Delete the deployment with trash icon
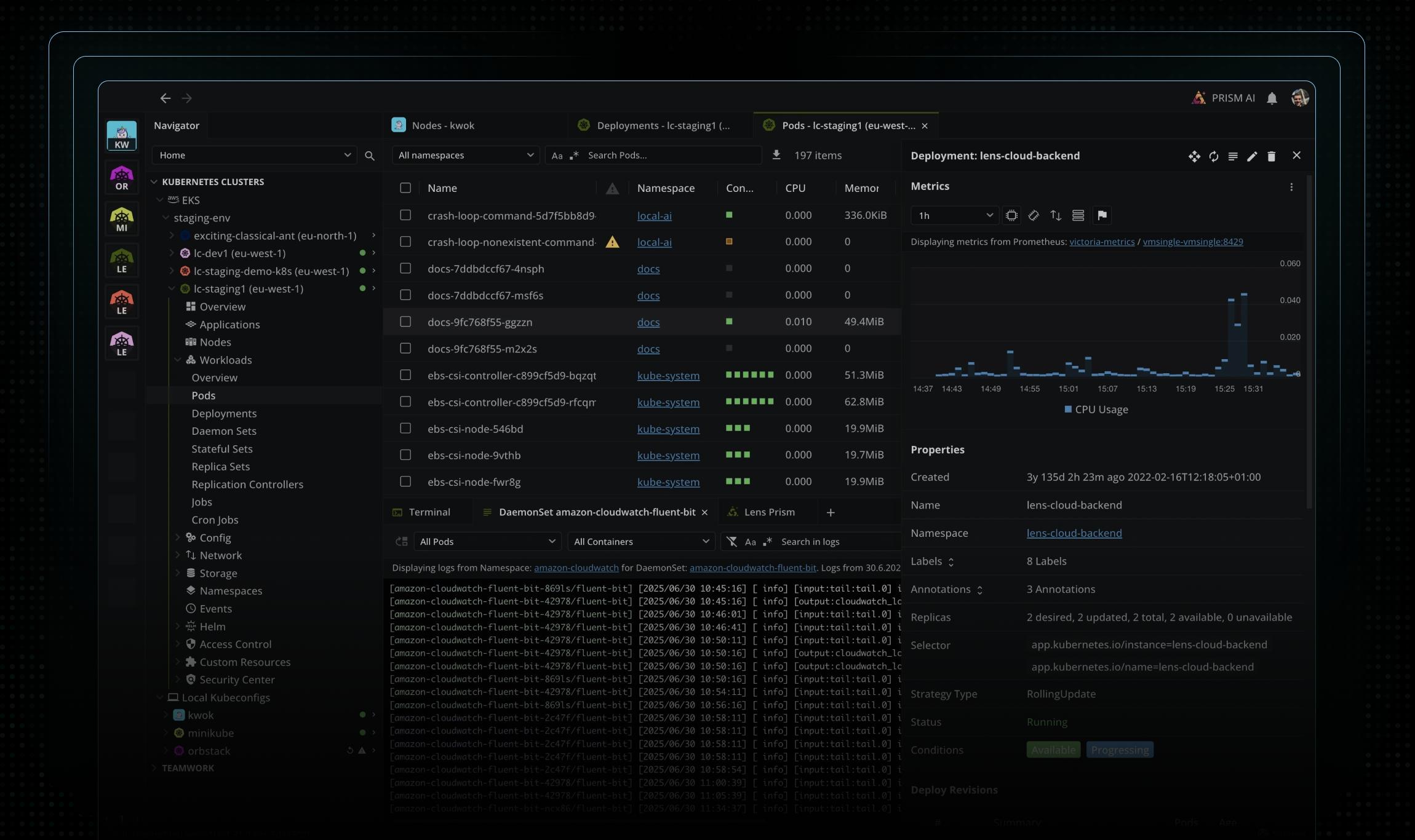This screenshot has height=840, width=1415. [x=1272, y=156]
